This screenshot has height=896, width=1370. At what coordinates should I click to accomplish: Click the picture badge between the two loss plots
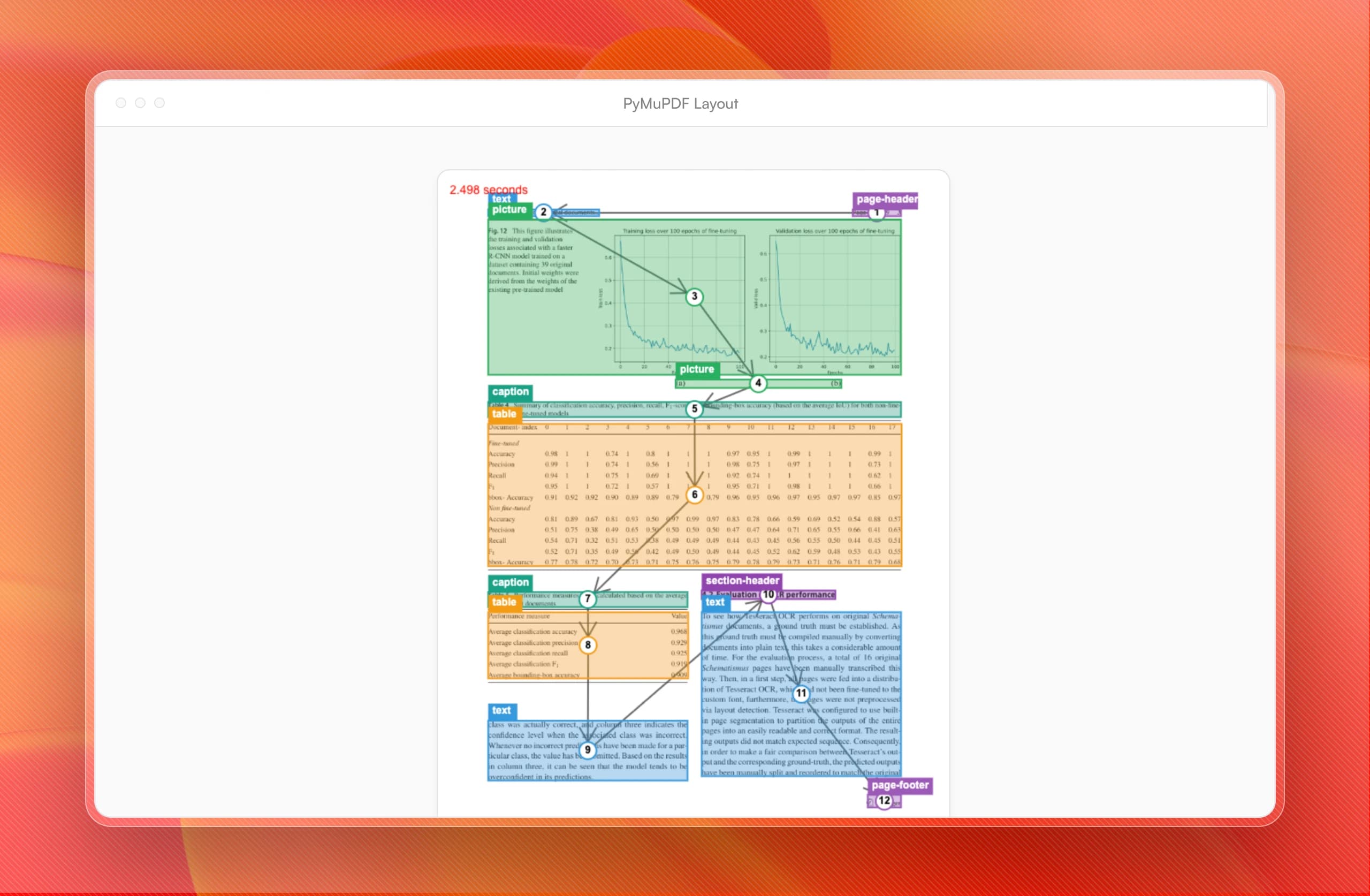(x=698, y=369)
